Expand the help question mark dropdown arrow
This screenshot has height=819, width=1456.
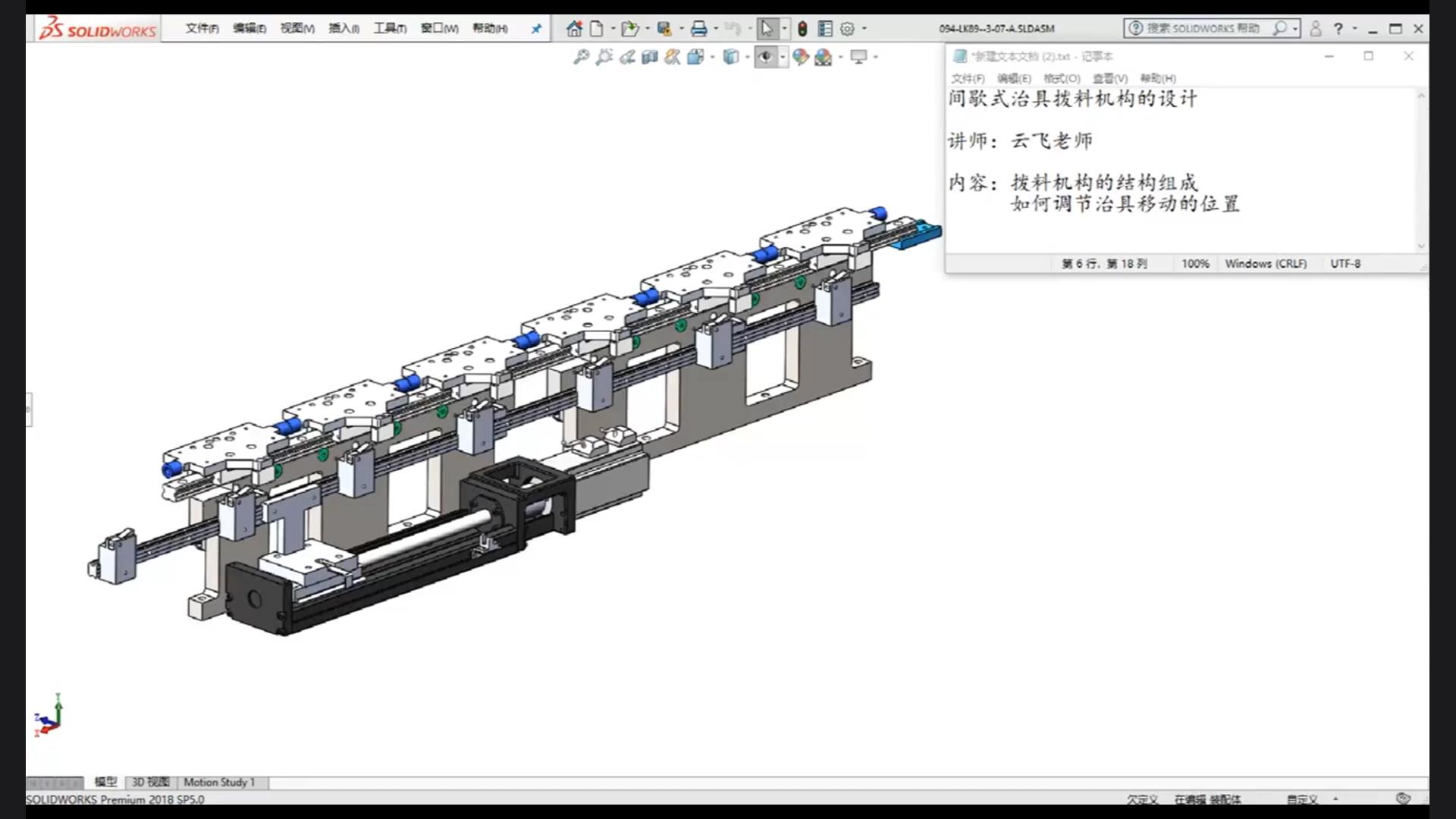pyautogui.click(x=1354, y=29)
